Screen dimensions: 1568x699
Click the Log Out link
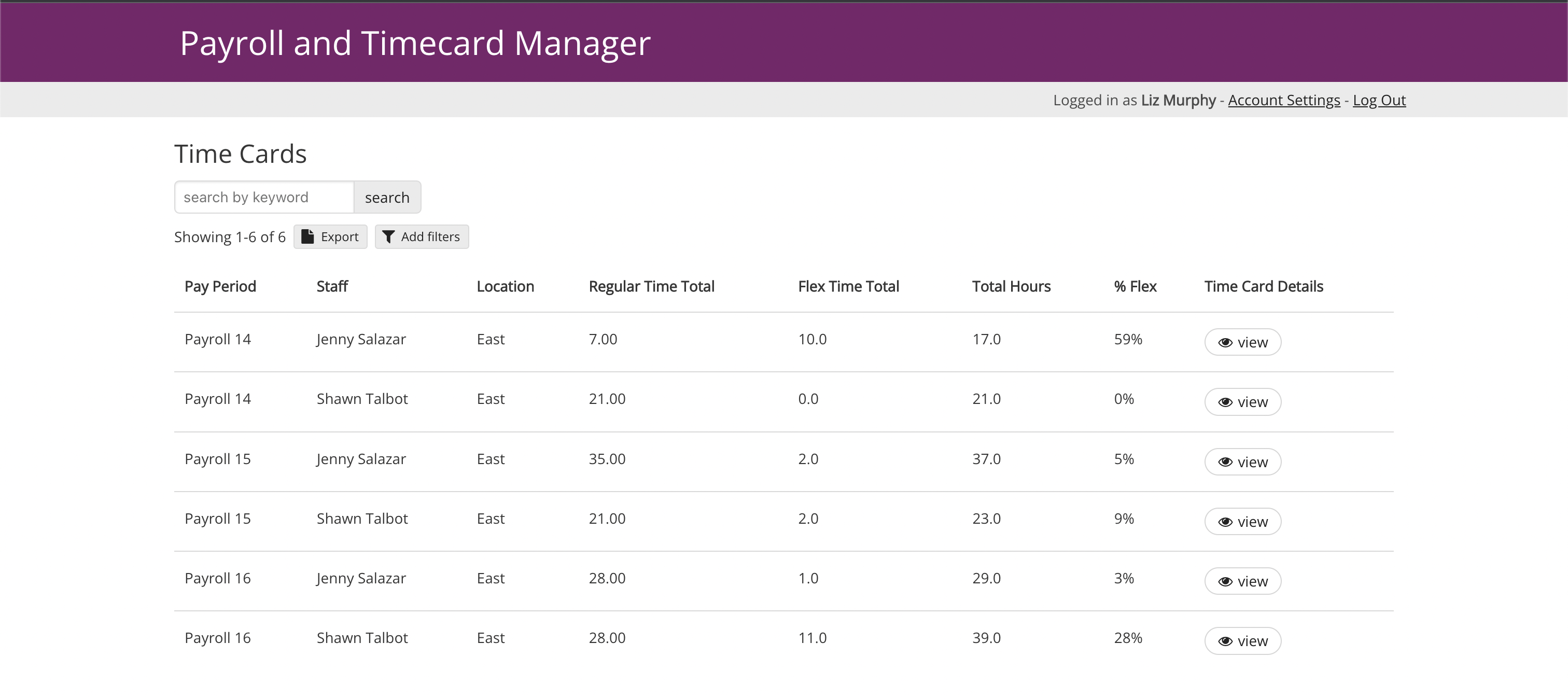1379,100
